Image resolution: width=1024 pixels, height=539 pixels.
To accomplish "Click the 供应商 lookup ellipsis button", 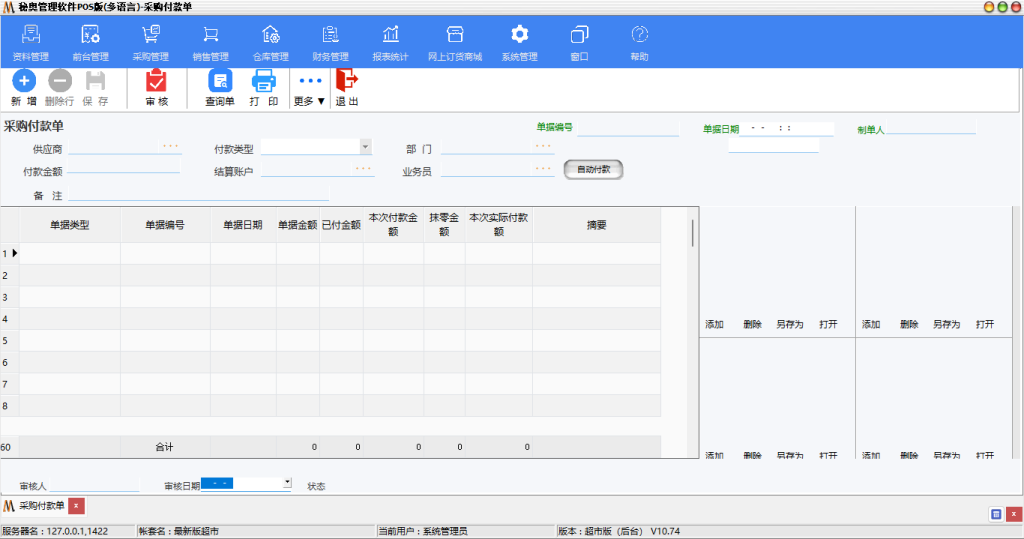I will pyautogui.click(x=170, y=147).
